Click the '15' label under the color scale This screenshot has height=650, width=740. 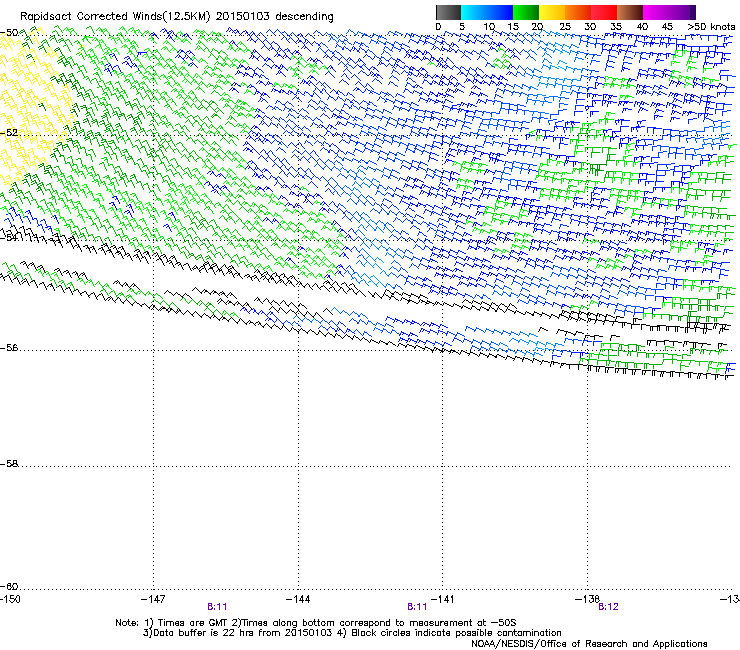(x=513, y=27)
